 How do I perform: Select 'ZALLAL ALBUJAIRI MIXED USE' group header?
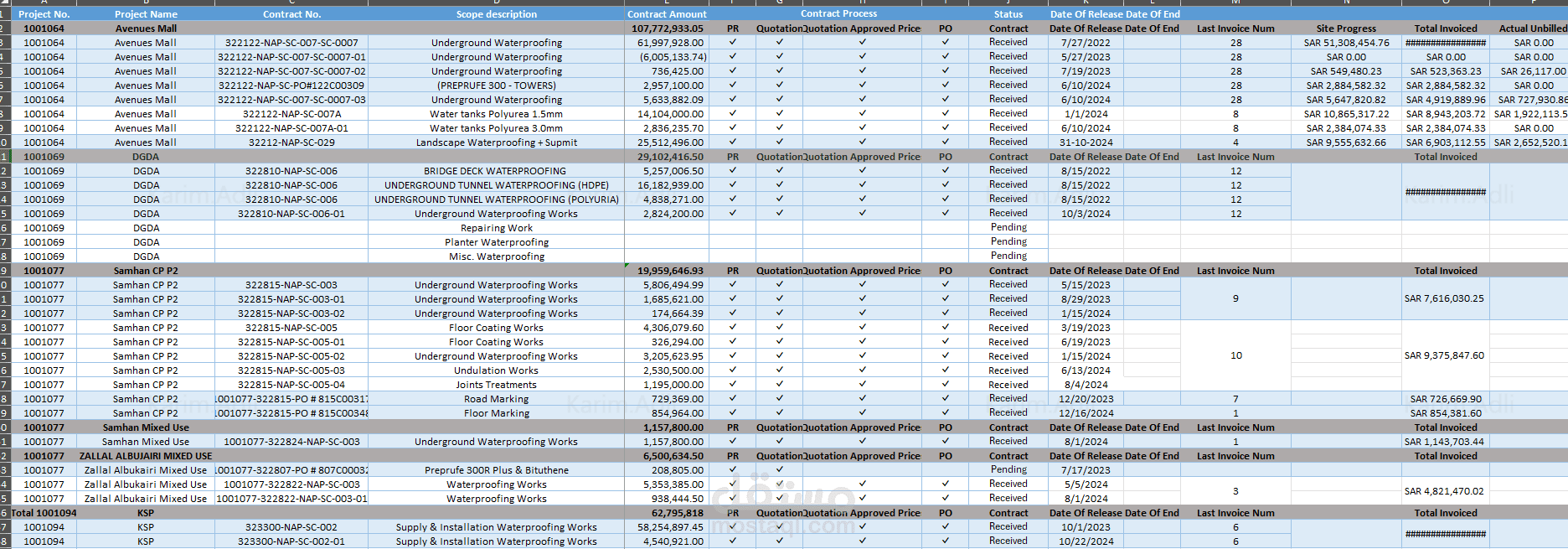(x=146, y=456)
